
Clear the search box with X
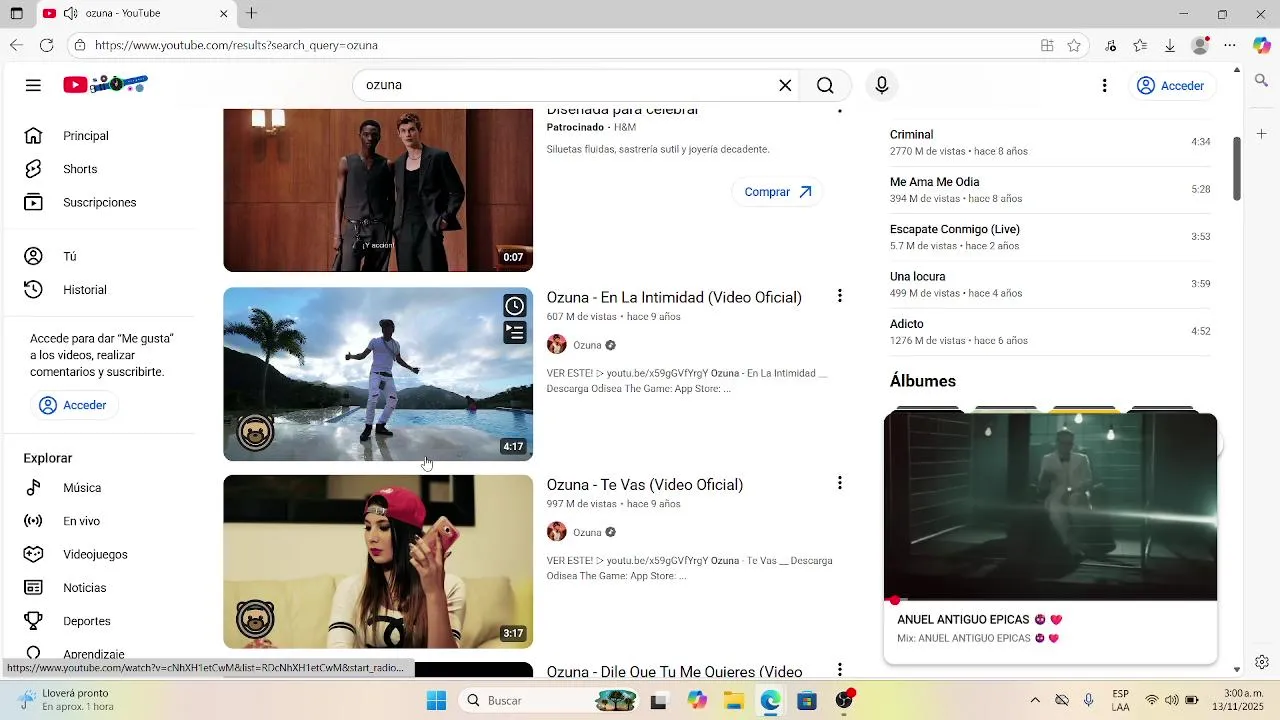coord(785,85)
